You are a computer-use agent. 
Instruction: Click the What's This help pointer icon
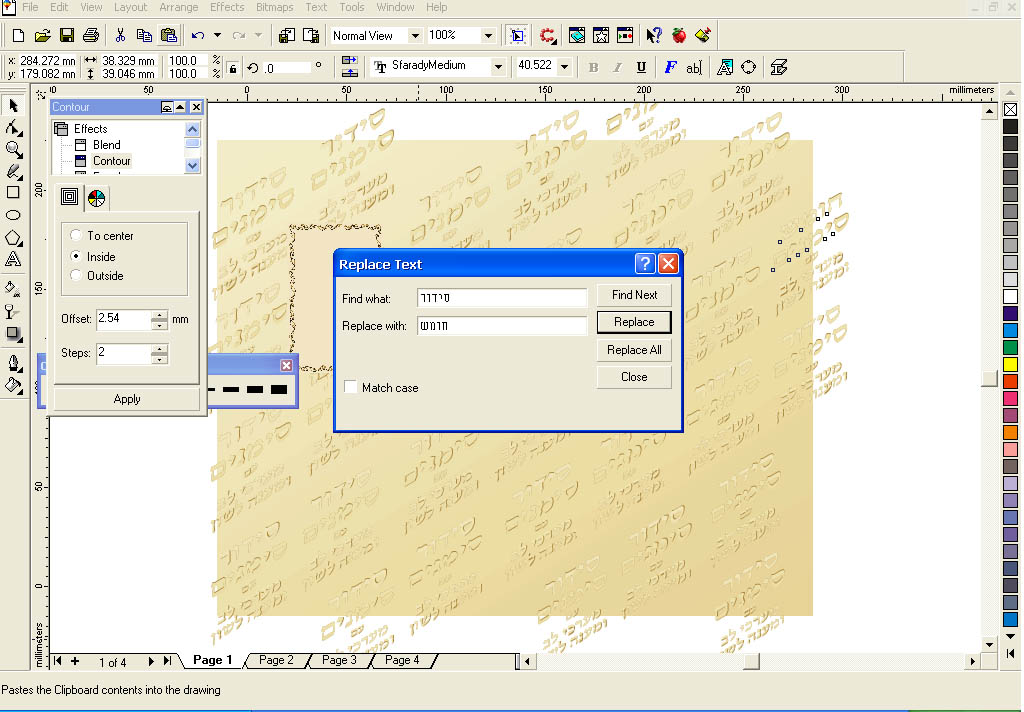point(654,36)
